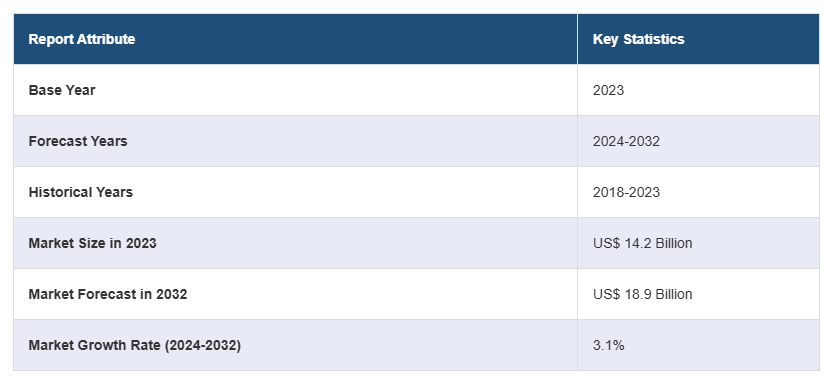This screenshot has height=377, width=826.
Task: Click the word Billion in market size row
Action: pyautogui.click(x=674, y=243)
